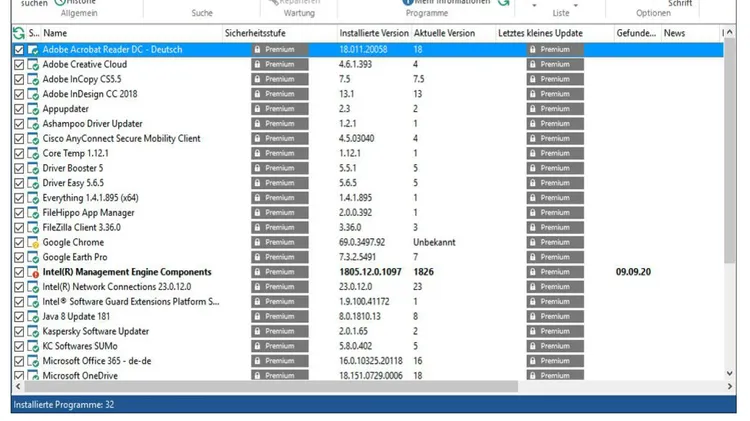Click the left arrow of the horizontal scrollbar

point(18,386)
